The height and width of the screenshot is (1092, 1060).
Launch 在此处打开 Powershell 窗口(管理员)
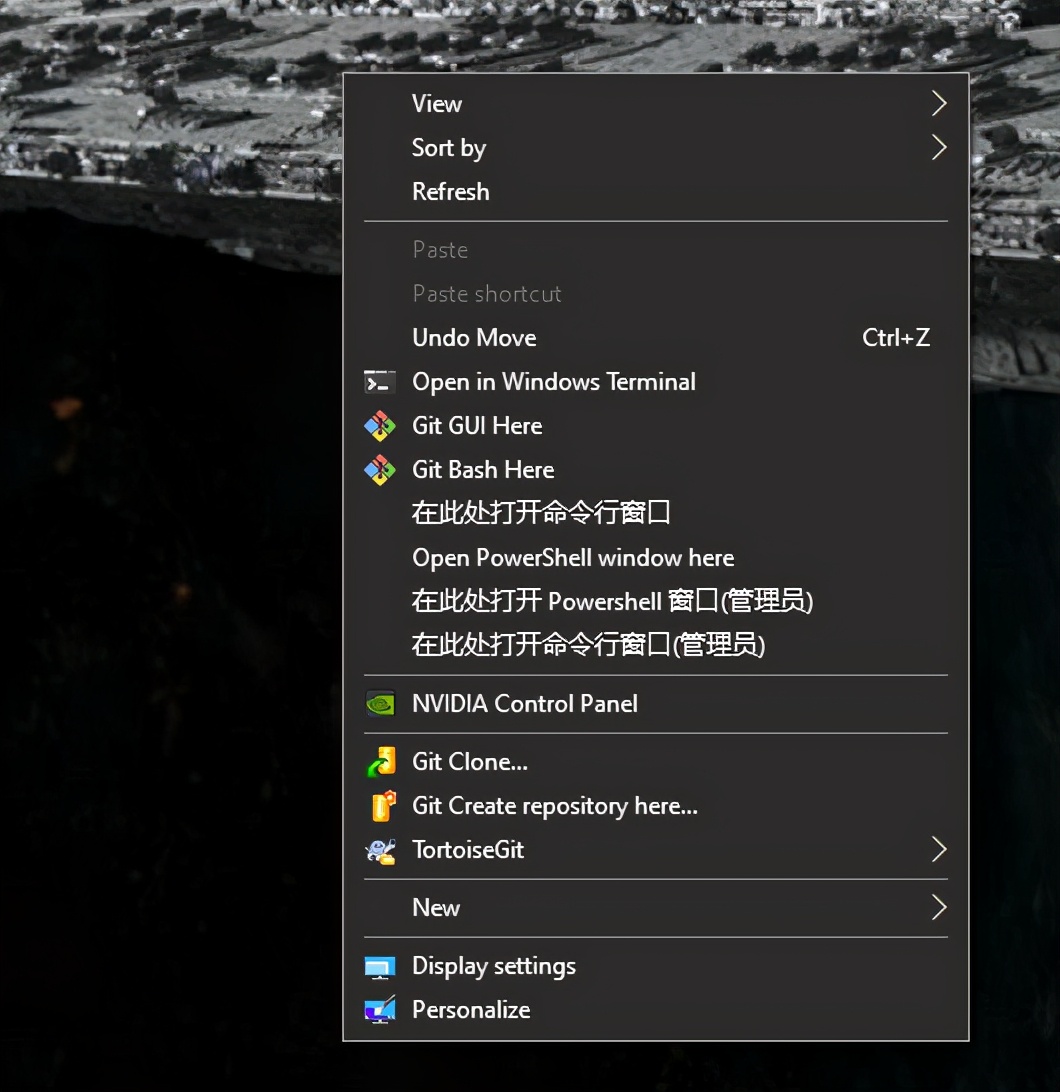click(613, 601)
